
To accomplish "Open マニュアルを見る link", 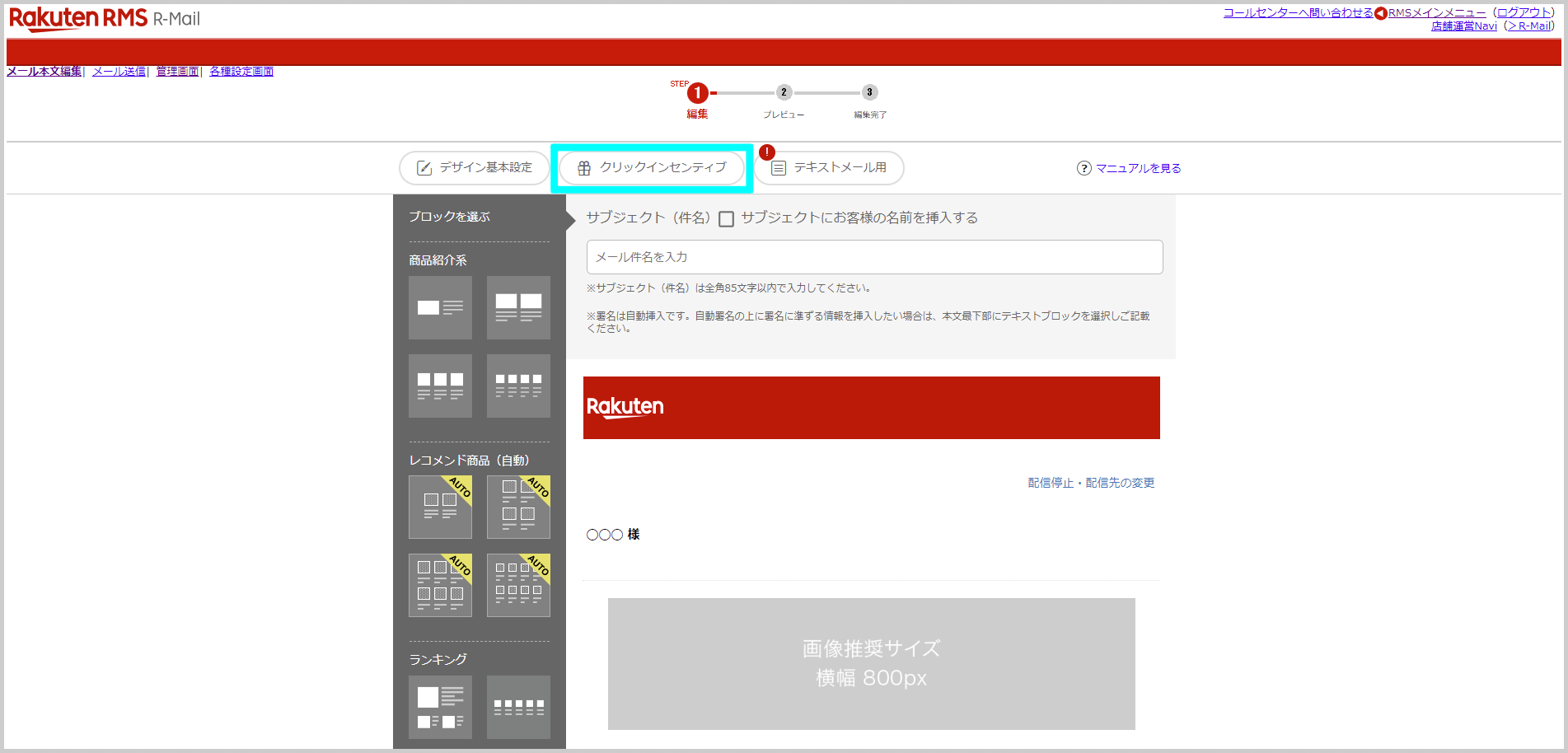I will (1138, 168).
